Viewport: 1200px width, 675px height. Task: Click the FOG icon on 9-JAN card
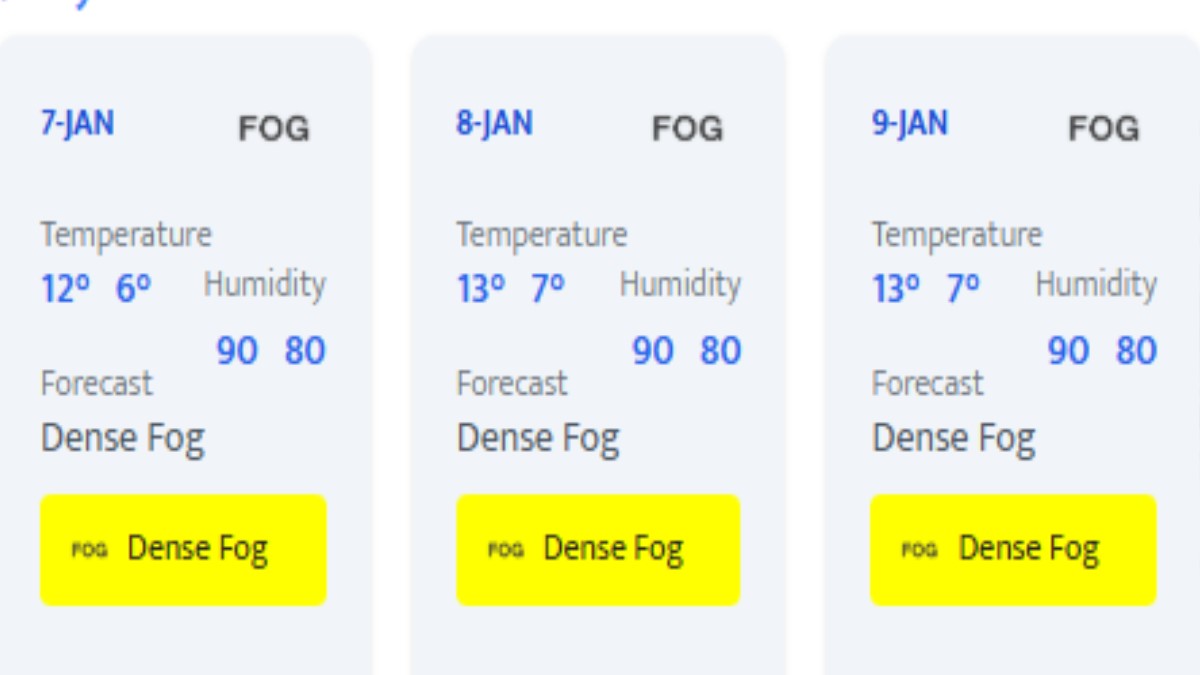[x=1103, y=129]
